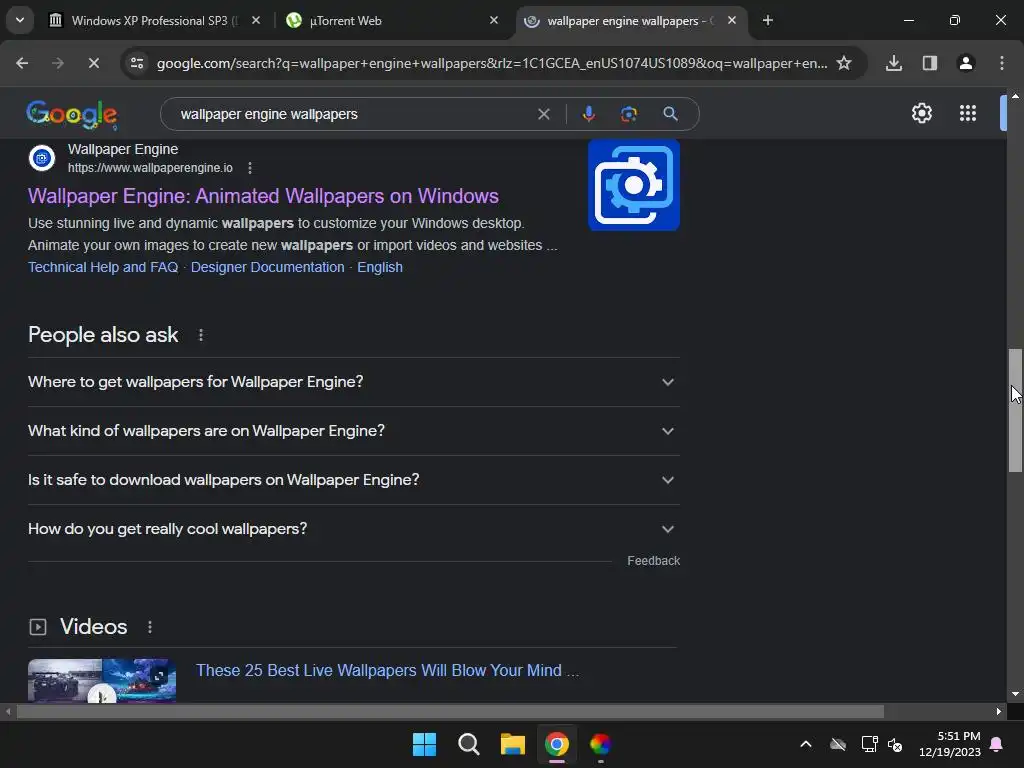This screenshot has height=768, width=1024.
Task: Expand 'How do you get really cool wallpapers?'
Action: click(353, 529)
